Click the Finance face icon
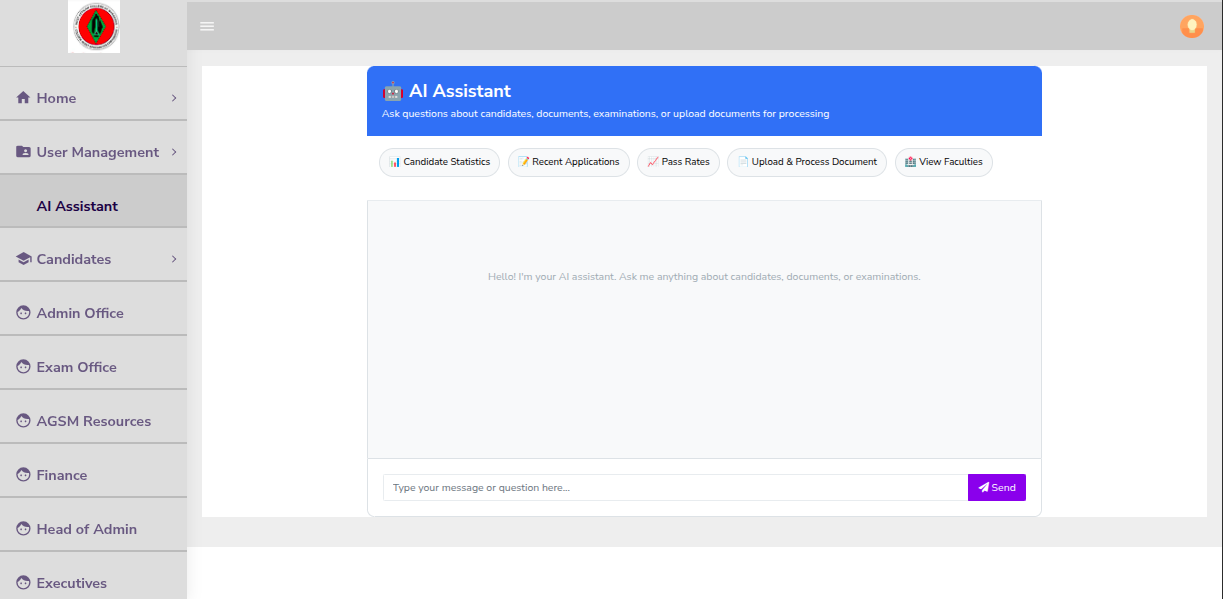Image resolution: width=1223 pixels, height=599 pixels. [23, 475]
